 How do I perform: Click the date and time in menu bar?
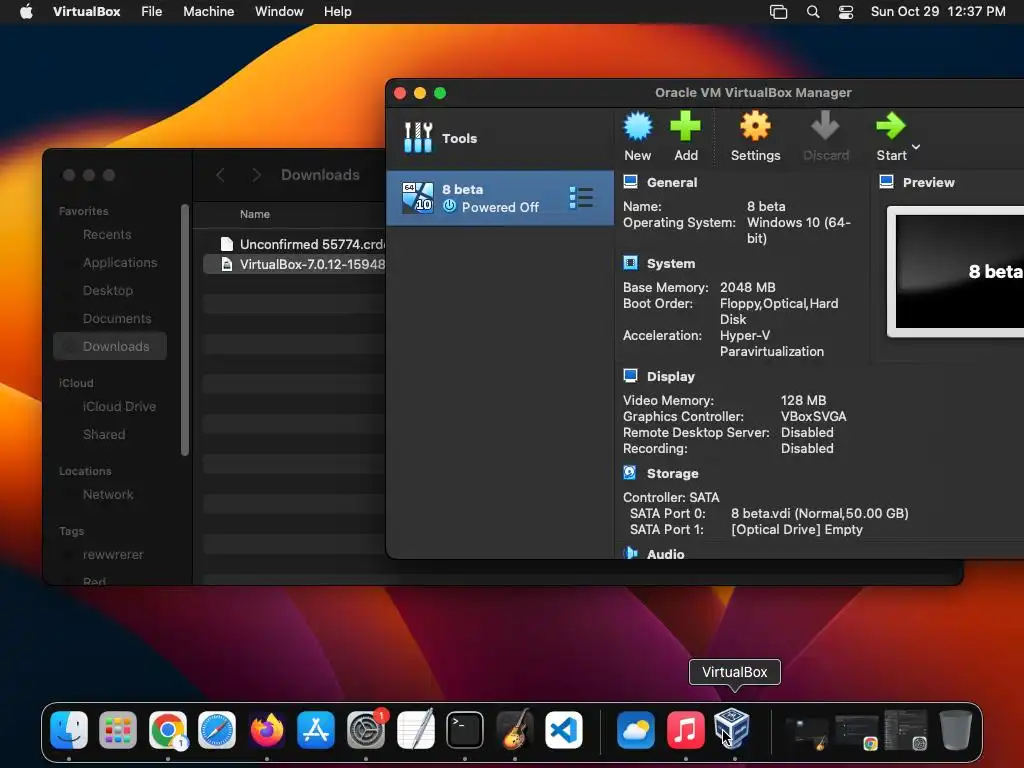pyautogui.click(x=938, y=11)
